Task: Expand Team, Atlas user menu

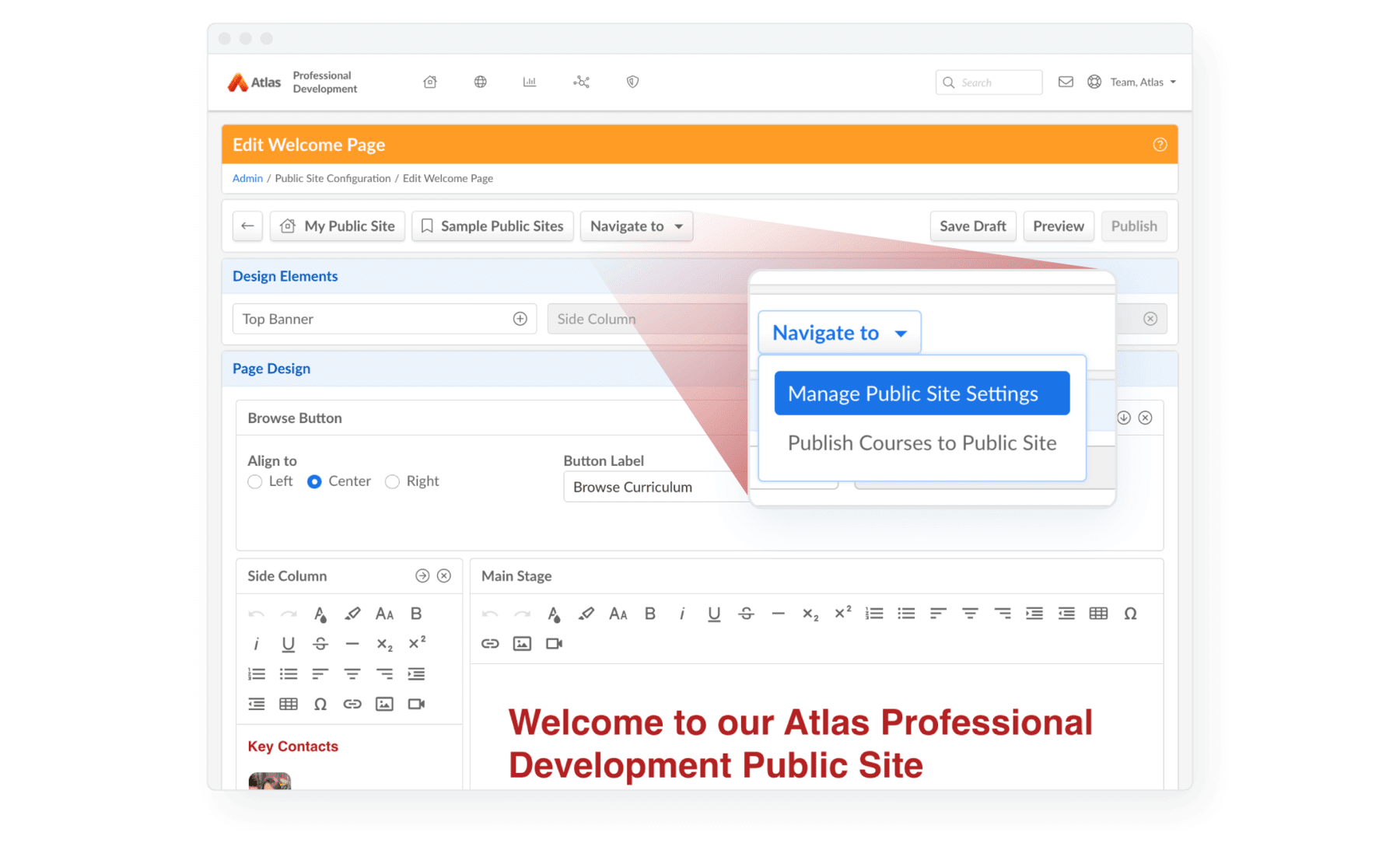Action: 1143,82
